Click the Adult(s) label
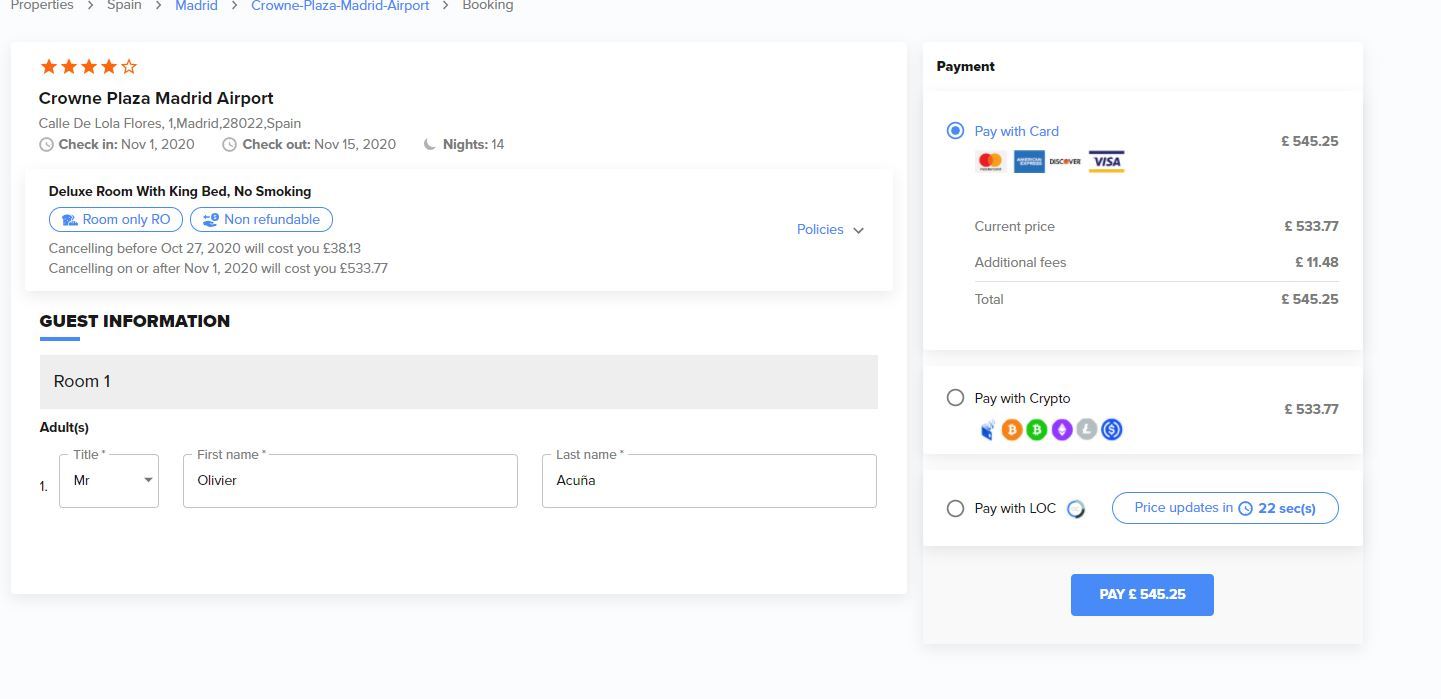Screen dimensions: 1441x699 (x=64, y=428)
